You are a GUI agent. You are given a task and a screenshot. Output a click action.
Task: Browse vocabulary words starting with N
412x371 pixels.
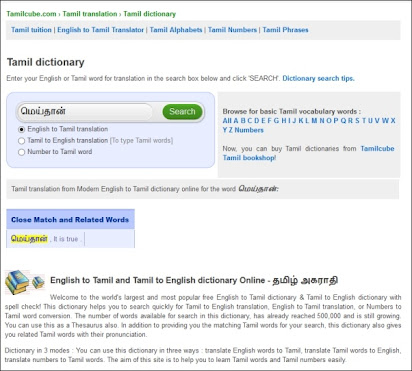click(322, 121)
